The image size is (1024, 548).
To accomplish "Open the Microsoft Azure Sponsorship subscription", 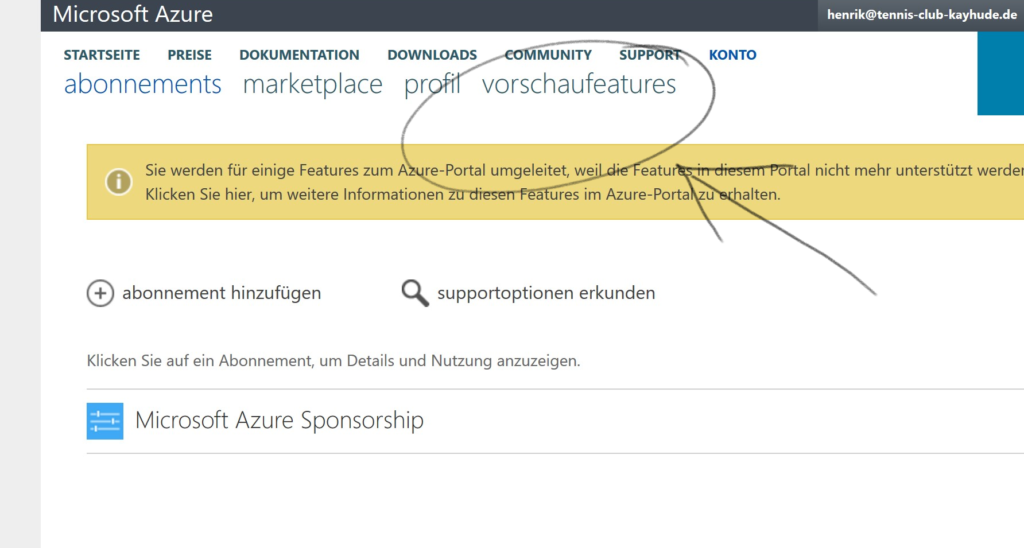I will pyautogui.click(x=279, y=420).
